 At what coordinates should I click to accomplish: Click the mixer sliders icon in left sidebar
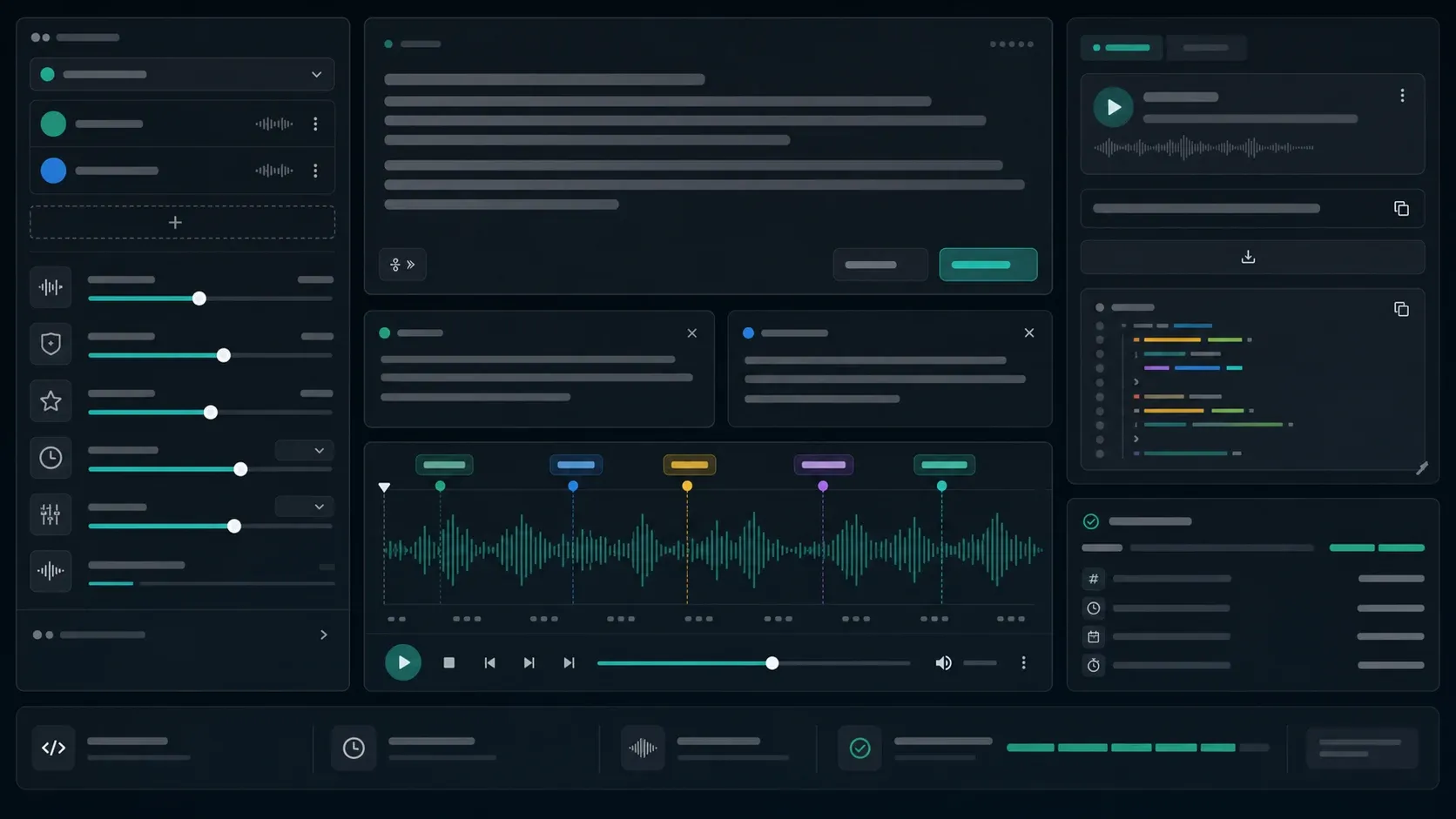[51, 514]
